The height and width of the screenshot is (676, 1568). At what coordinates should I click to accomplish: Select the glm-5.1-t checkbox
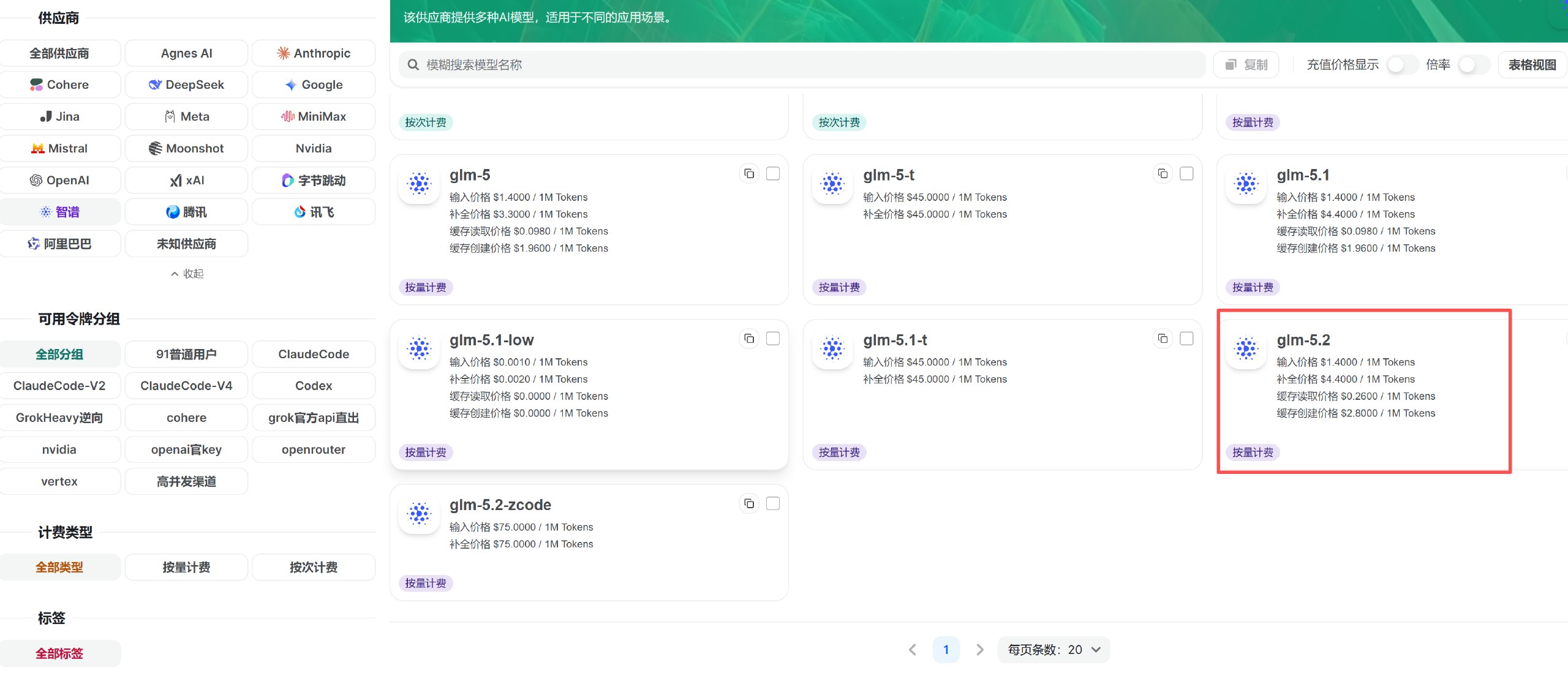coord(1186,339)
